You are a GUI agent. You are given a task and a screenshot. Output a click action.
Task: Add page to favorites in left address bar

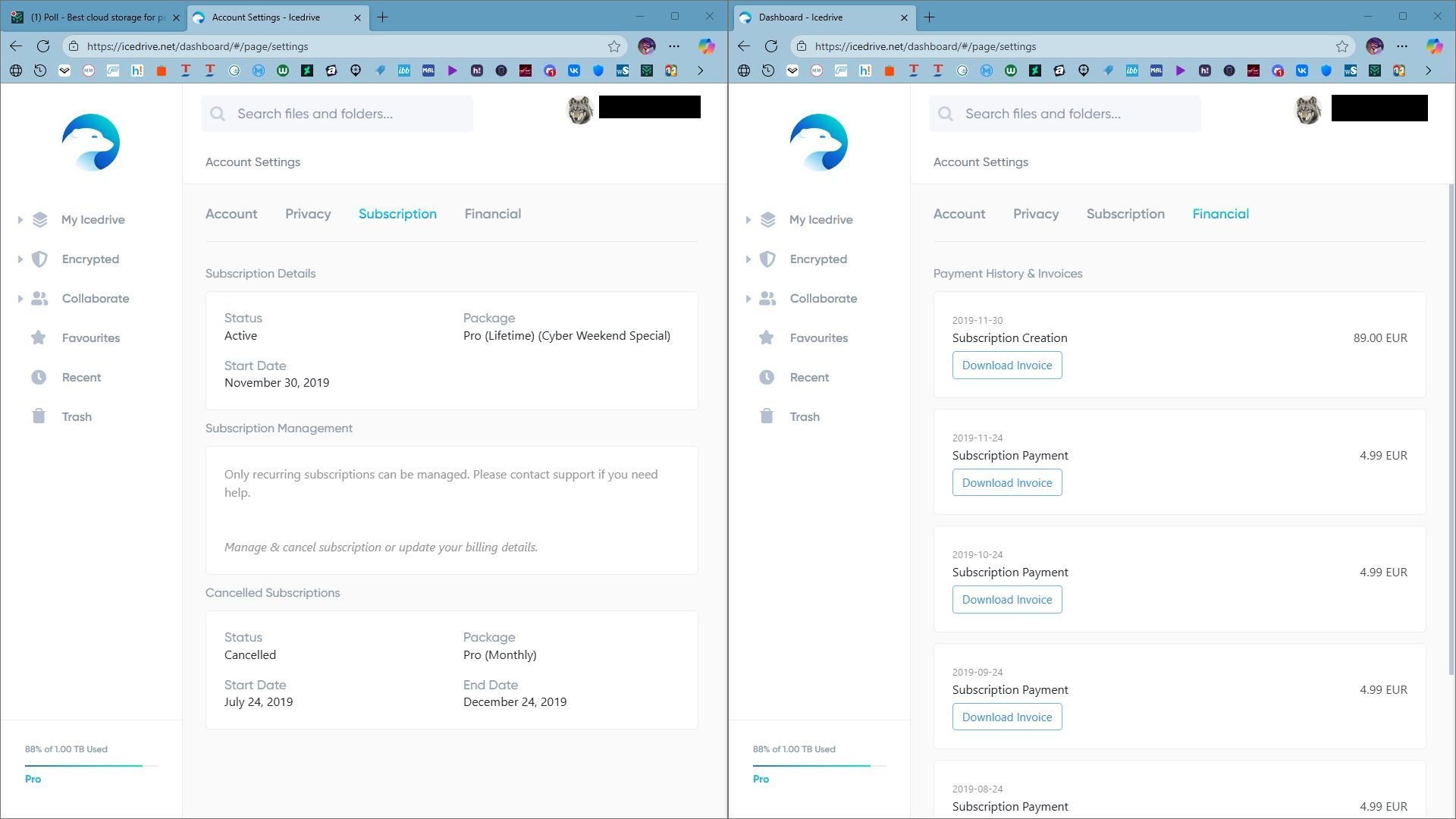click(614, 46)
